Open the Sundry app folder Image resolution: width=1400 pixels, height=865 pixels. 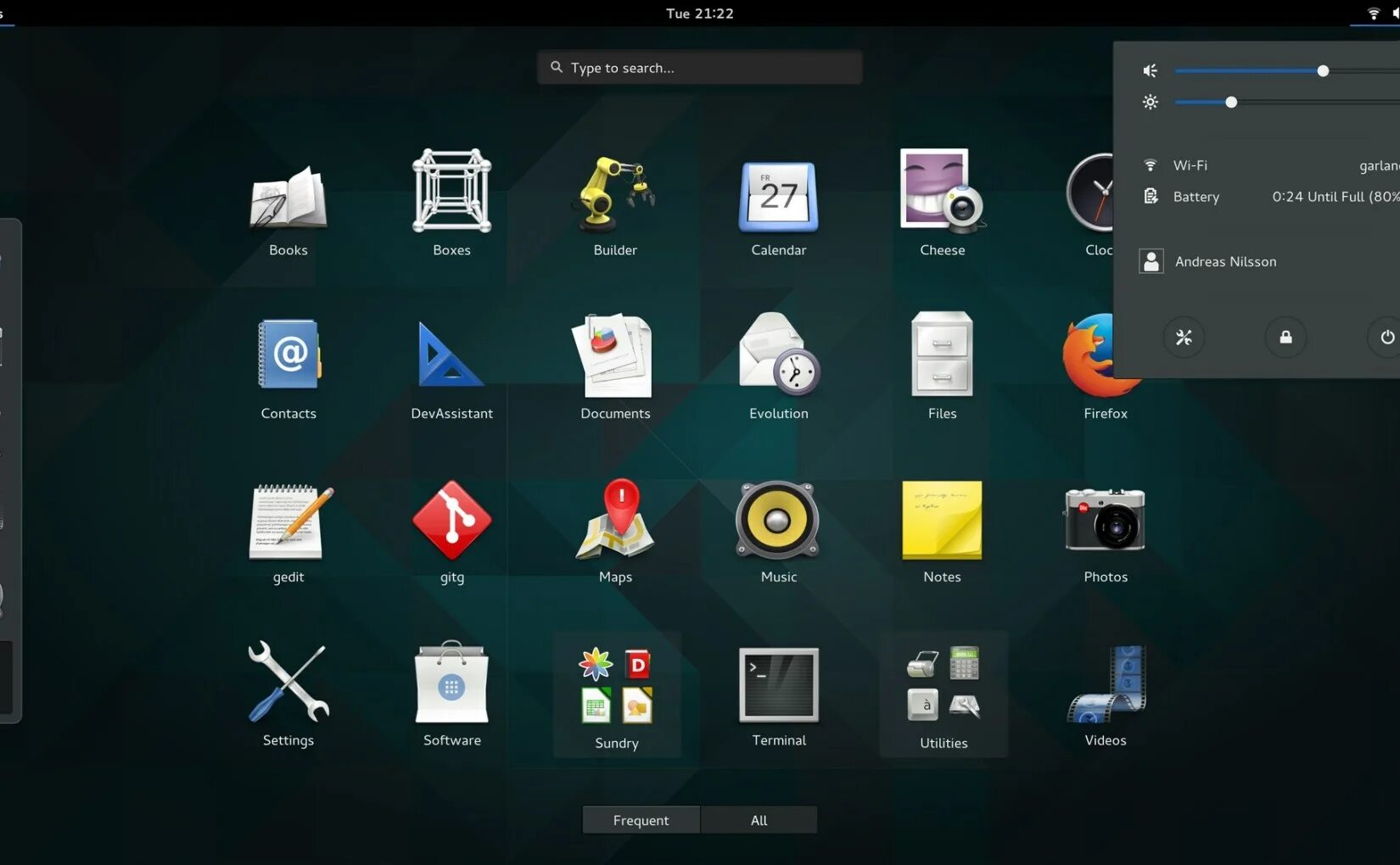617,695
